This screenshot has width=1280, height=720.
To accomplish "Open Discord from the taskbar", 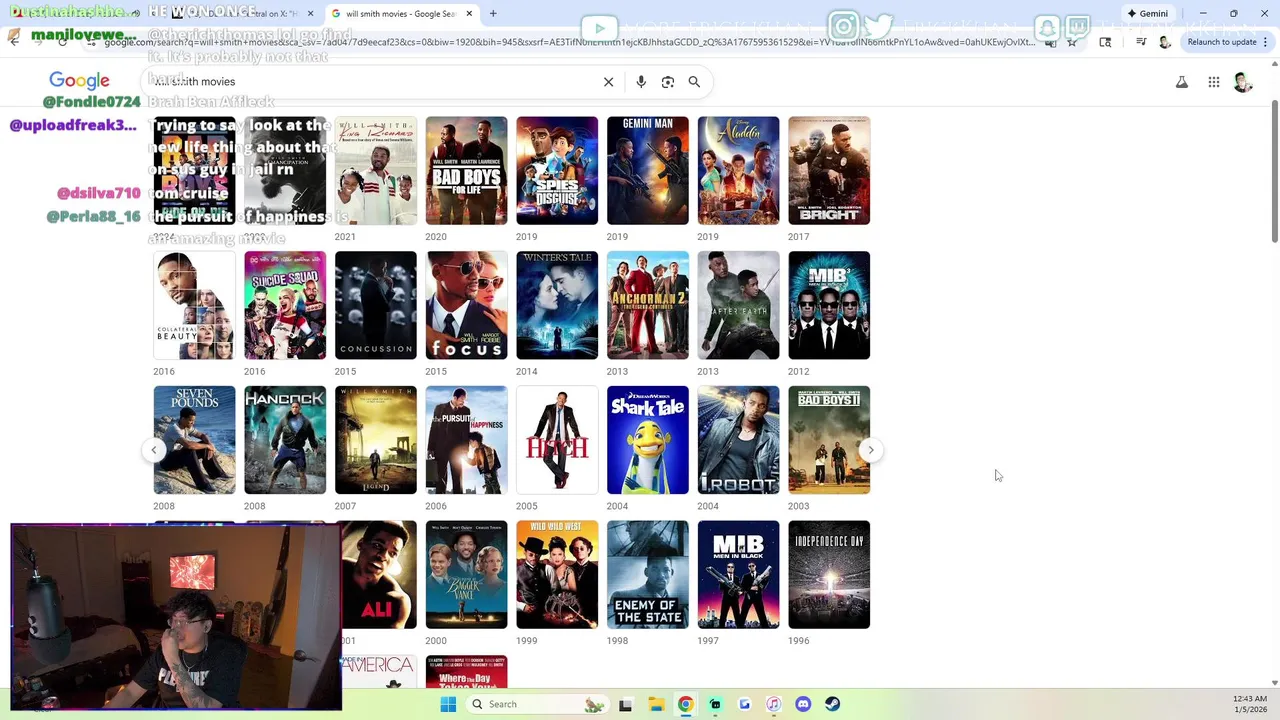I will coord(803,704).
